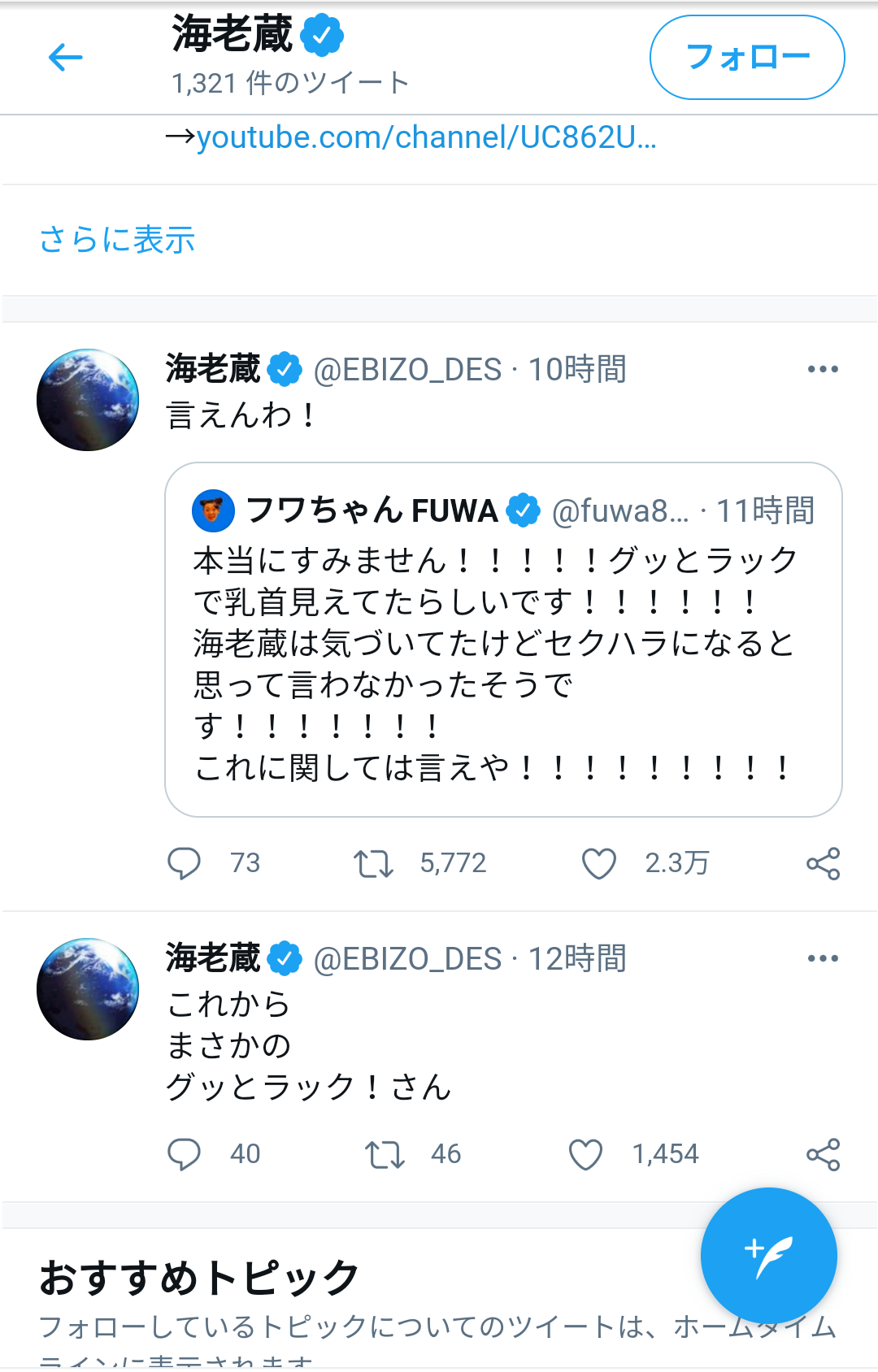Share the 12時間 グッとラック tweet
Image resolution: width=878 pixels, height=1372 pixels.
coord(823,1154)
